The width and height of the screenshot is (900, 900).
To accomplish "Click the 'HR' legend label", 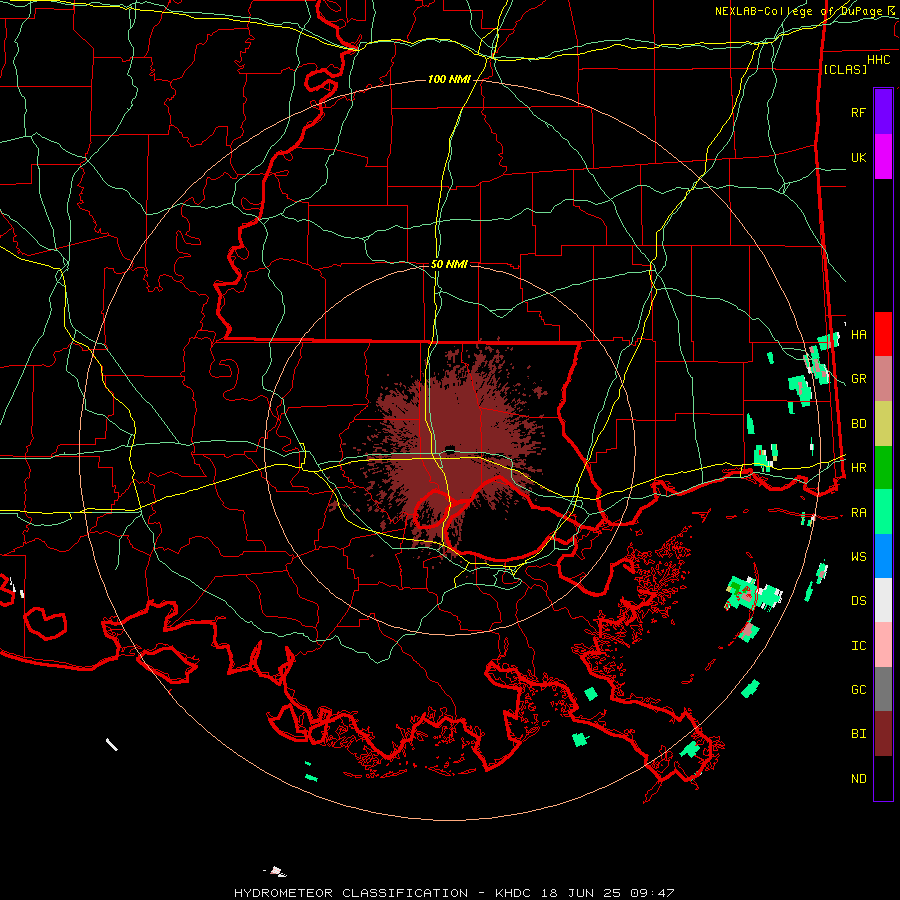I will (858, 468).
